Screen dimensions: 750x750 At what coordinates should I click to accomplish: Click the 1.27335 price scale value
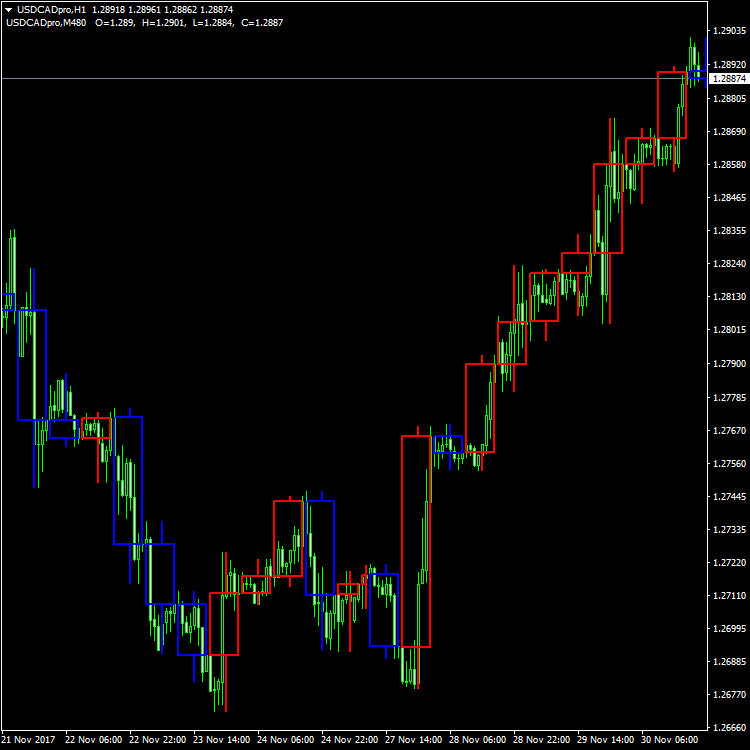[x=729, y=529]
